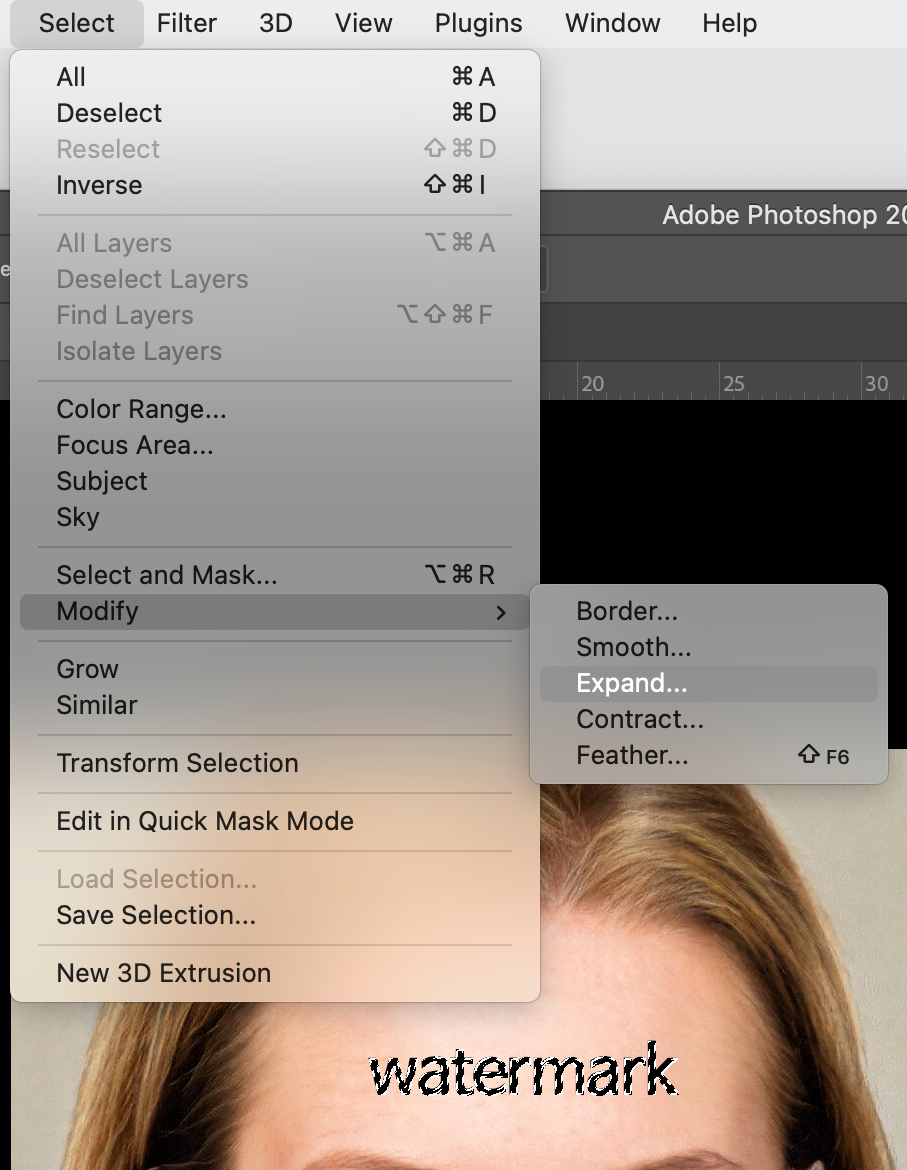Choose All from Select menu

point(274,77)
